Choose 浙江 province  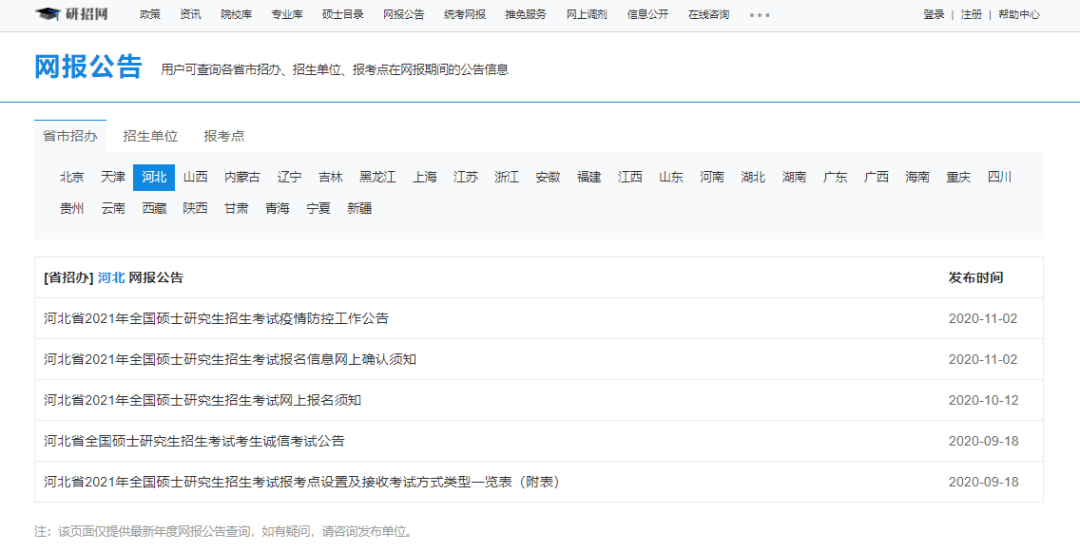pos(507,177)
